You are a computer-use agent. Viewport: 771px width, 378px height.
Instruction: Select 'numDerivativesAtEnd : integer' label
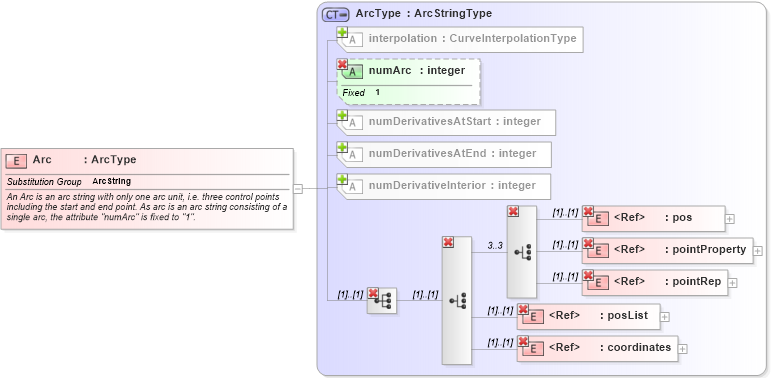point(452,153)
